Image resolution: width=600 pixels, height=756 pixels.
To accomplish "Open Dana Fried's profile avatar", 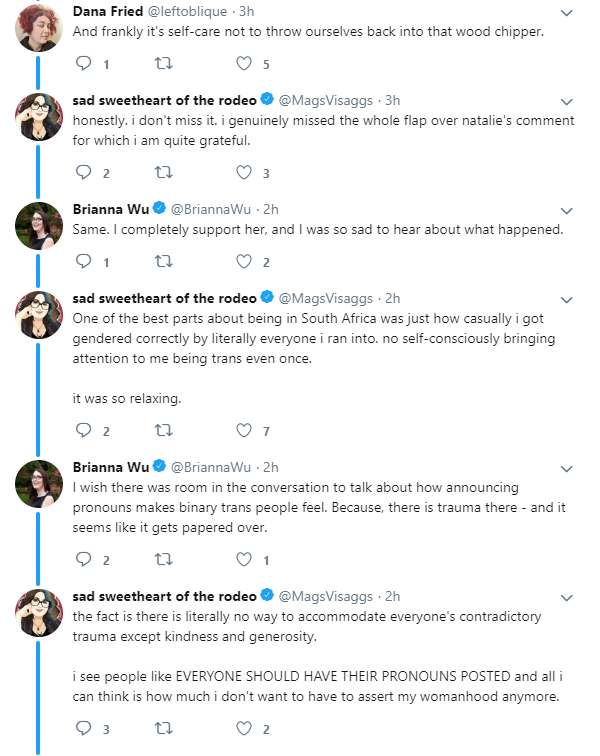I will tap(39, 28).
